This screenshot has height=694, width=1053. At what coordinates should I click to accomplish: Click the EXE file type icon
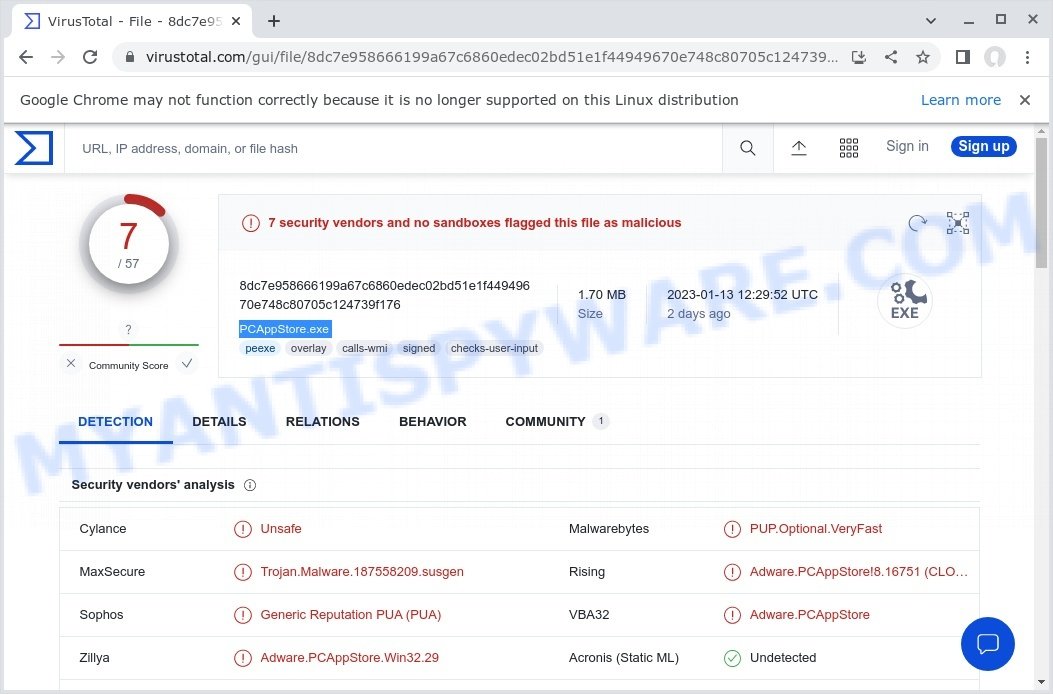point(905,300)
